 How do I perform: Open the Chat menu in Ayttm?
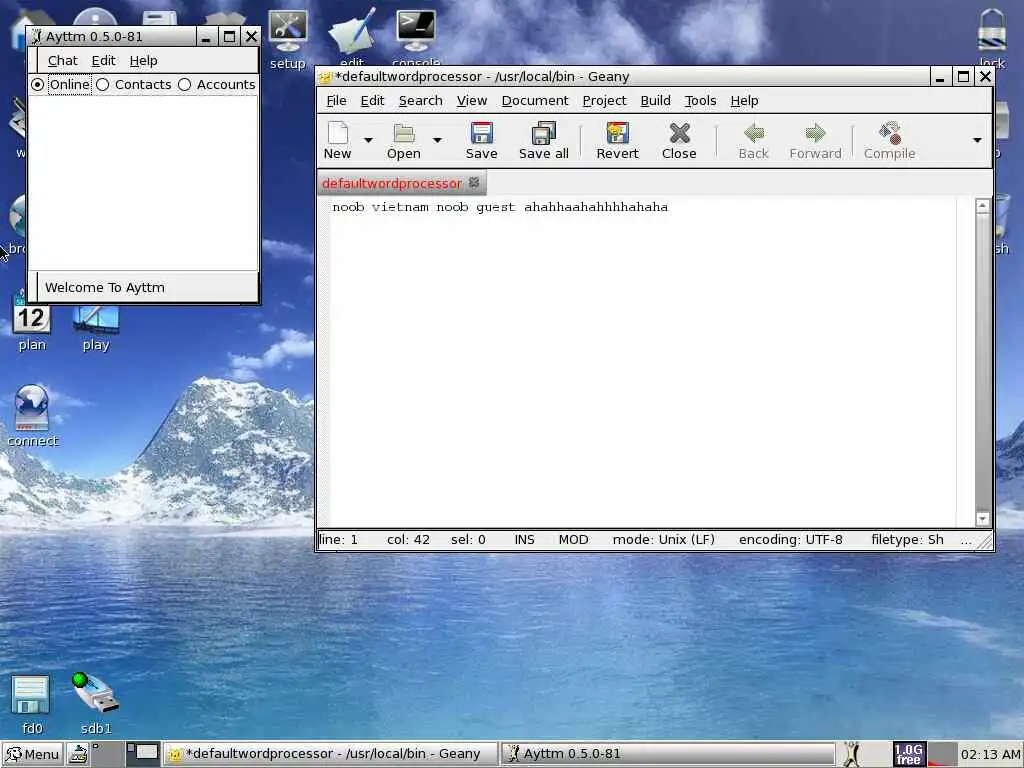tap(62, 61)
